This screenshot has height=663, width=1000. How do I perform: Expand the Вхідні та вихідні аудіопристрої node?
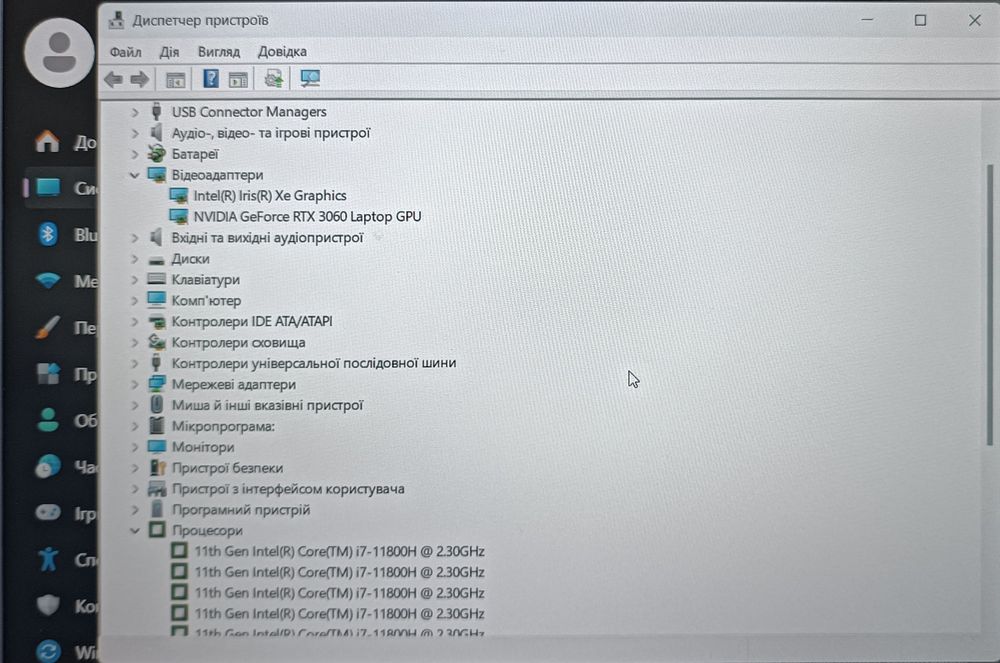pos(135,238)
